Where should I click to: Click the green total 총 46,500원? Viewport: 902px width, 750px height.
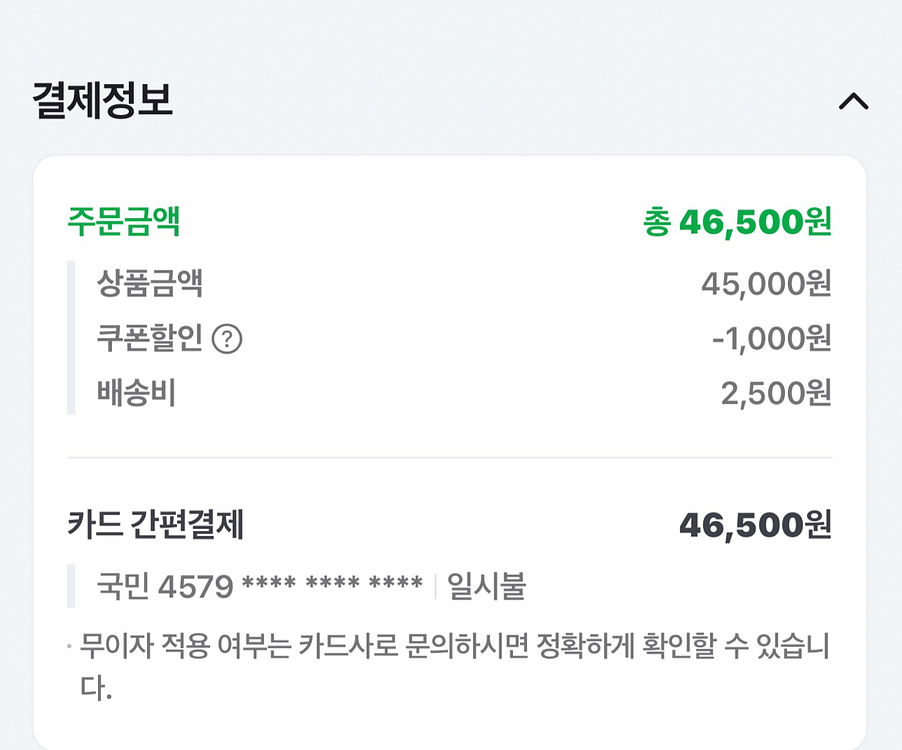[737, 222]
